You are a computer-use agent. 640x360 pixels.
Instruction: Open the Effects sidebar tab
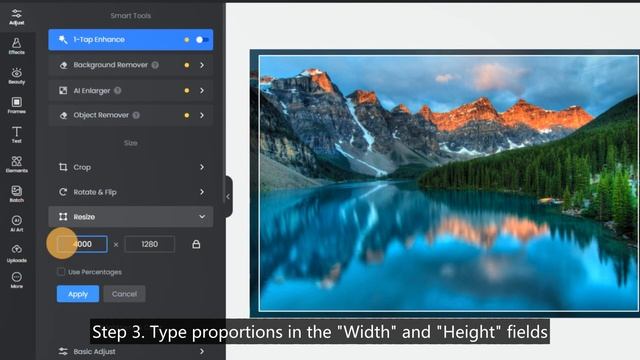17,47
